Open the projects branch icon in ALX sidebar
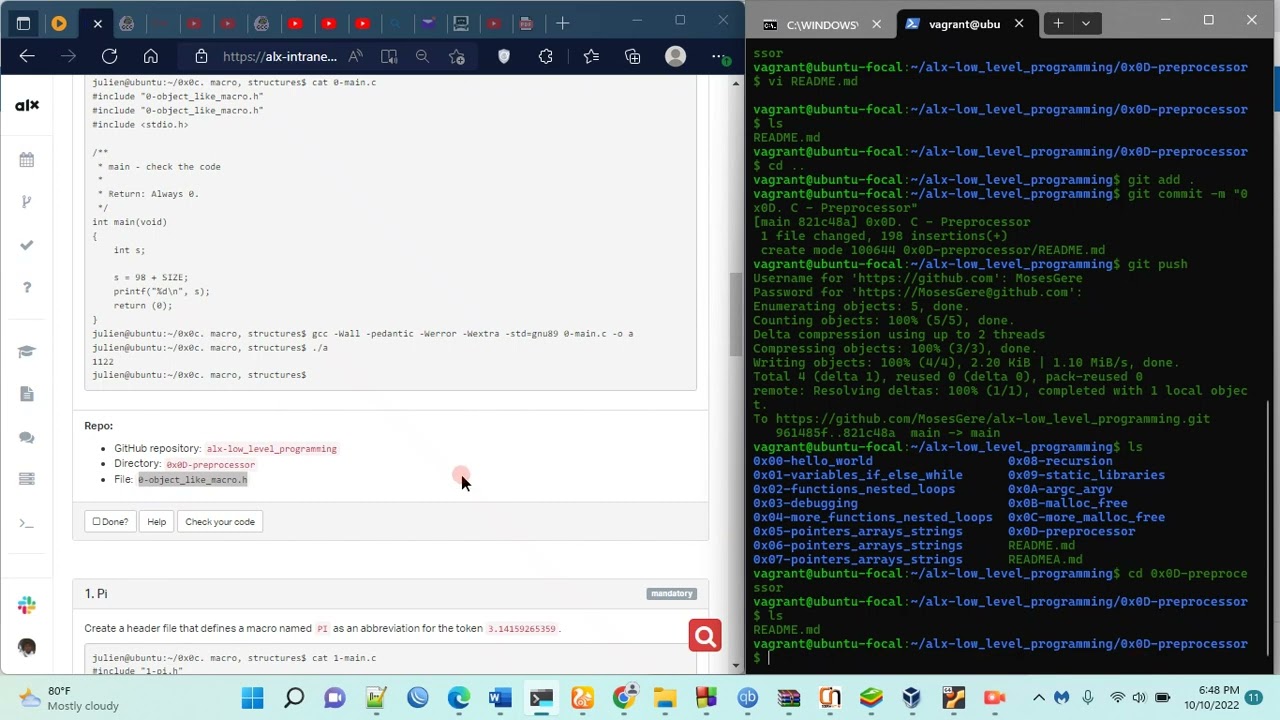The width and height of the screenshot is (1280, 720). coord(27,202)
